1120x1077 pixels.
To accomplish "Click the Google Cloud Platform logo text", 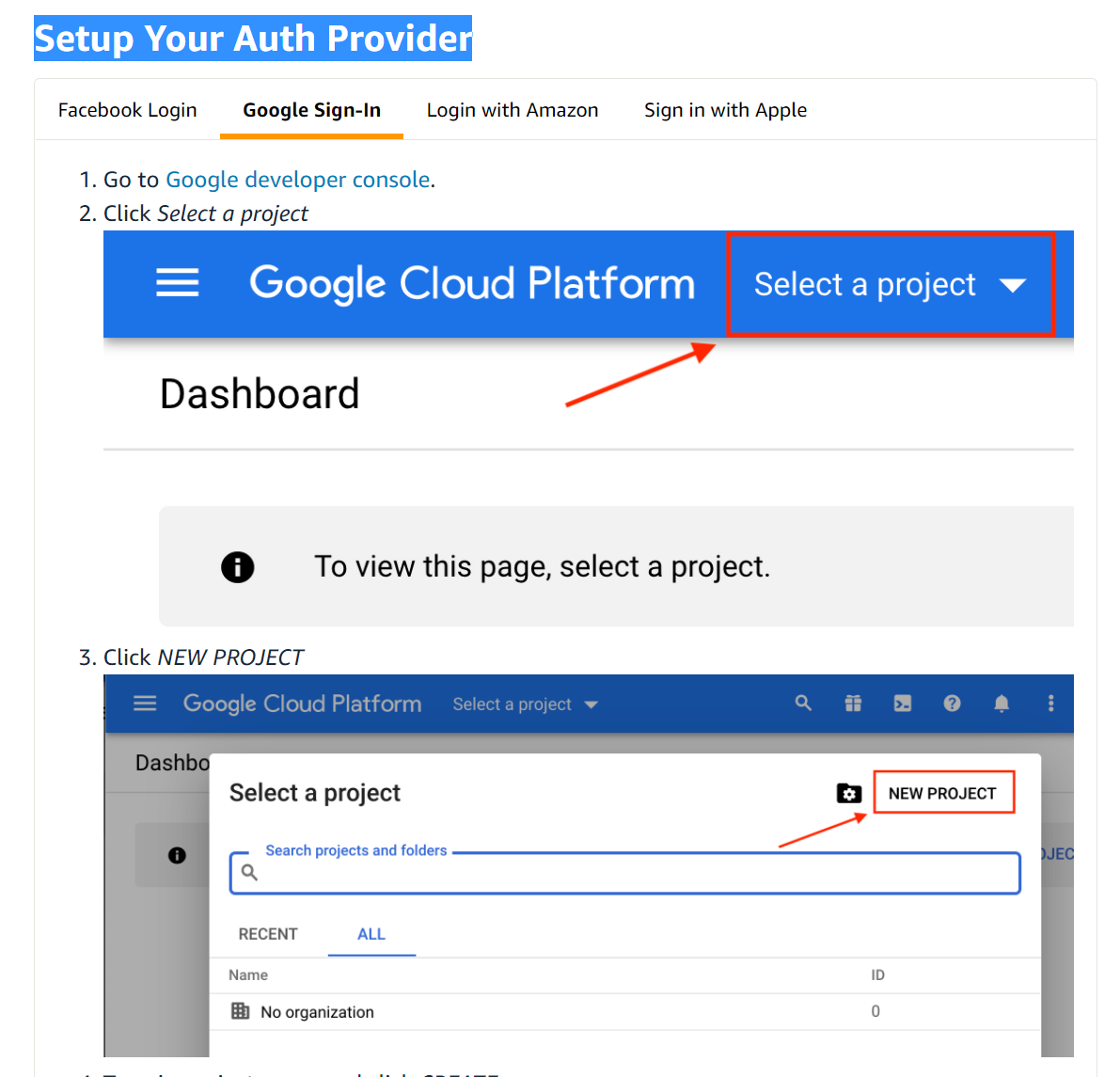I will pos(472,284).
